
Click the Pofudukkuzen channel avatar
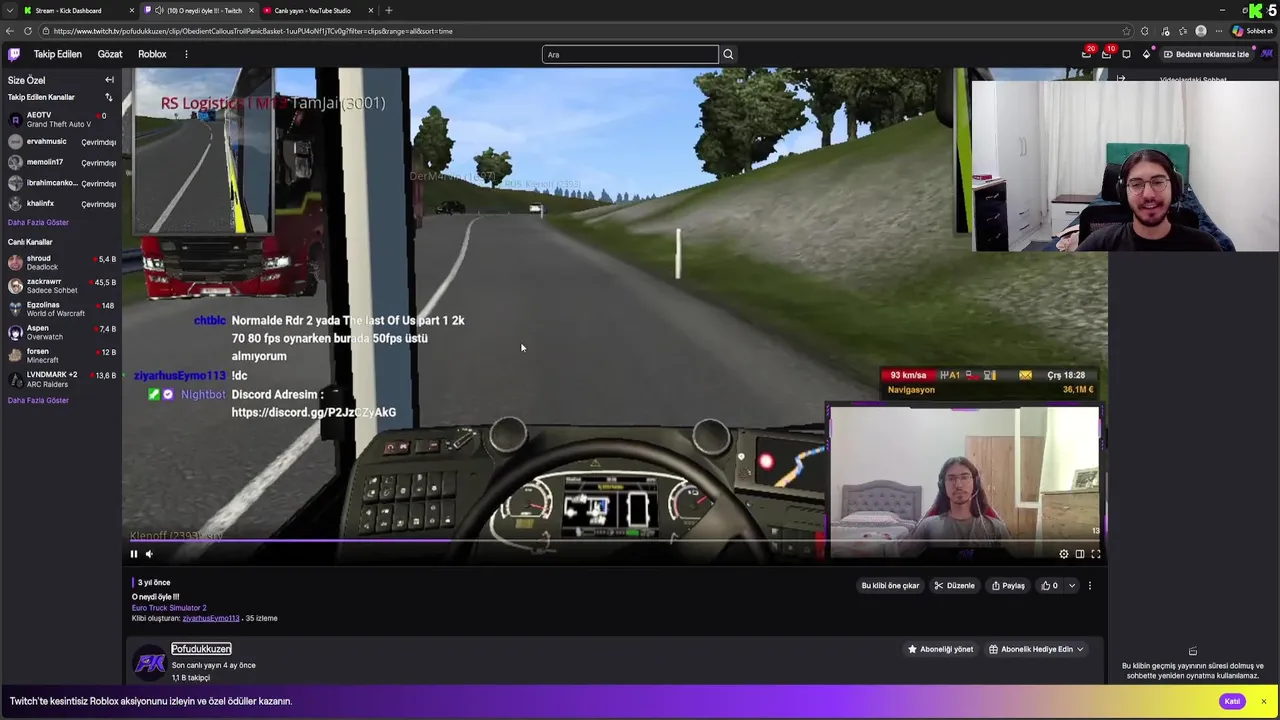coord(150,662)
